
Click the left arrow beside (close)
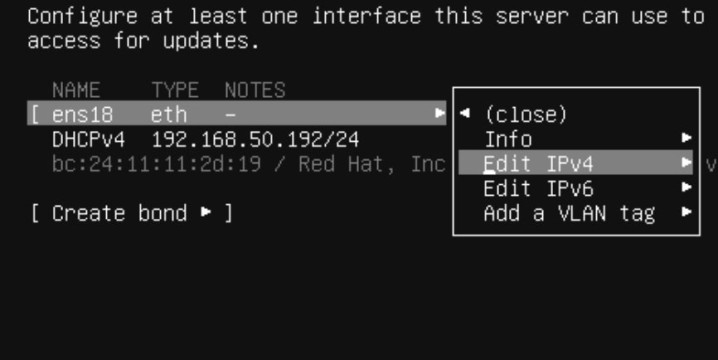[465, 113]
